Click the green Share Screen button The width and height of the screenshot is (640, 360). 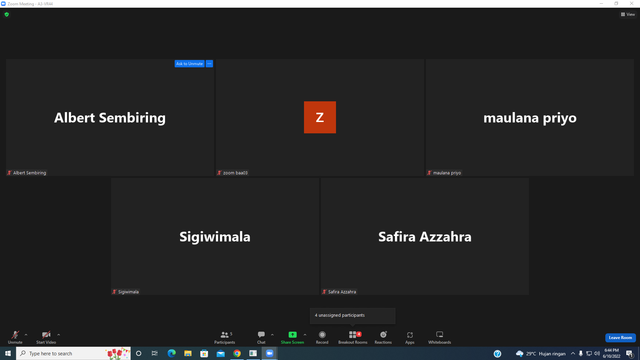pos(293,337)
